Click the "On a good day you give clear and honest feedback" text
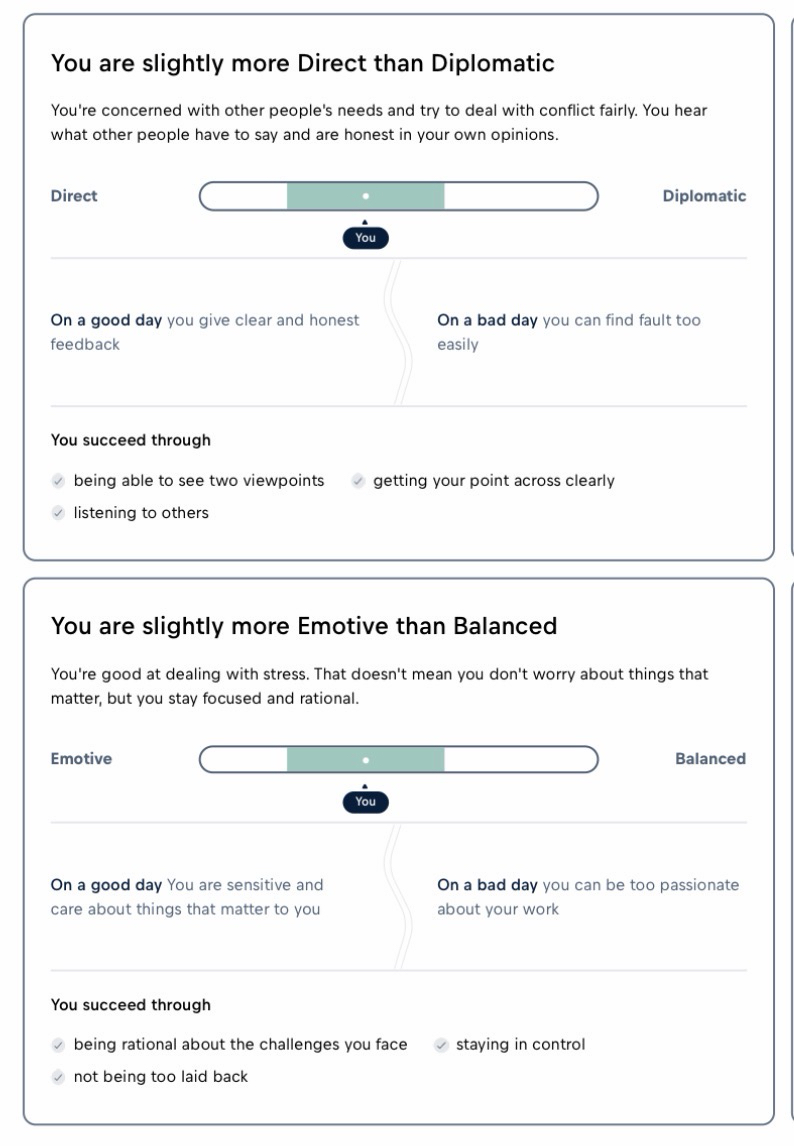The image size is (794, 1146). [205, 332]
